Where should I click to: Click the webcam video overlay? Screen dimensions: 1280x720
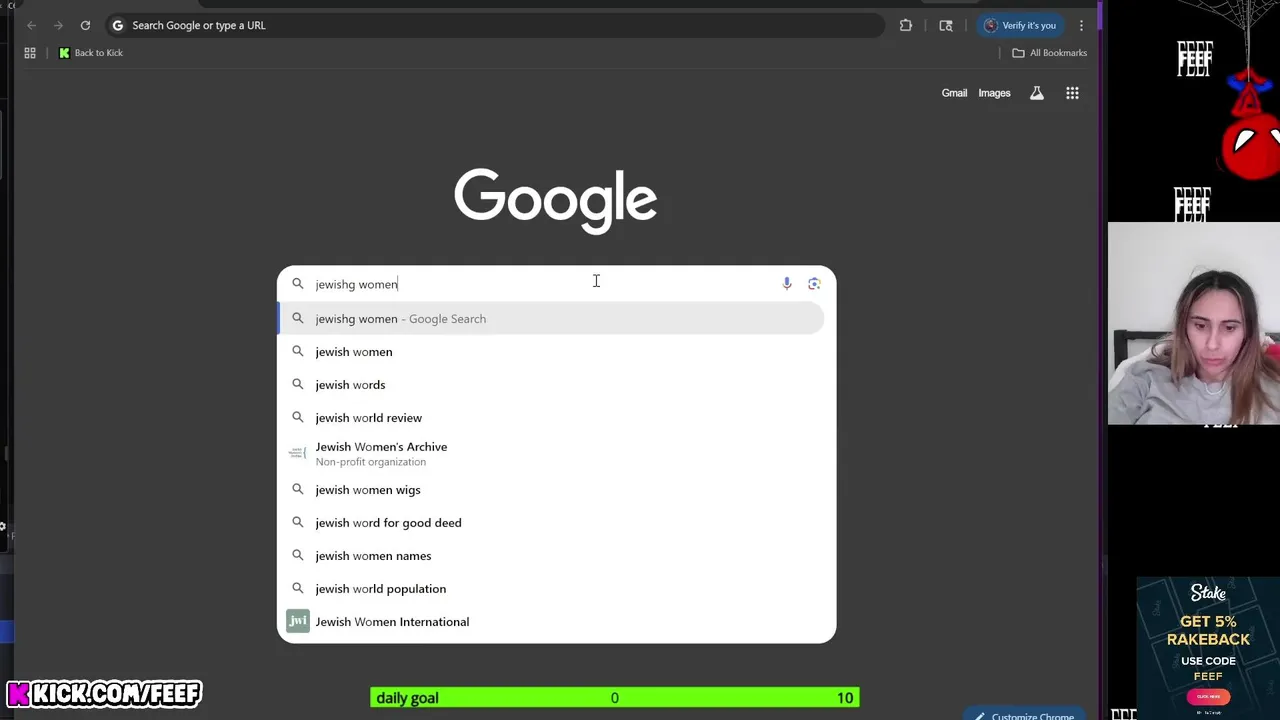[x=1194, y=323]
